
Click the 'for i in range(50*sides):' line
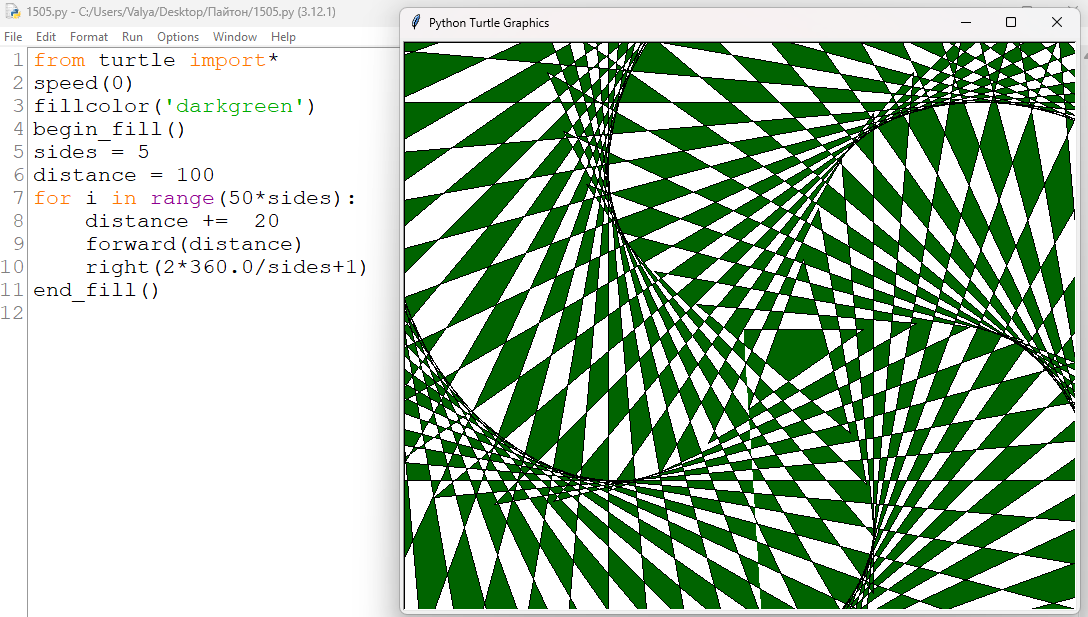coord(194,198)
